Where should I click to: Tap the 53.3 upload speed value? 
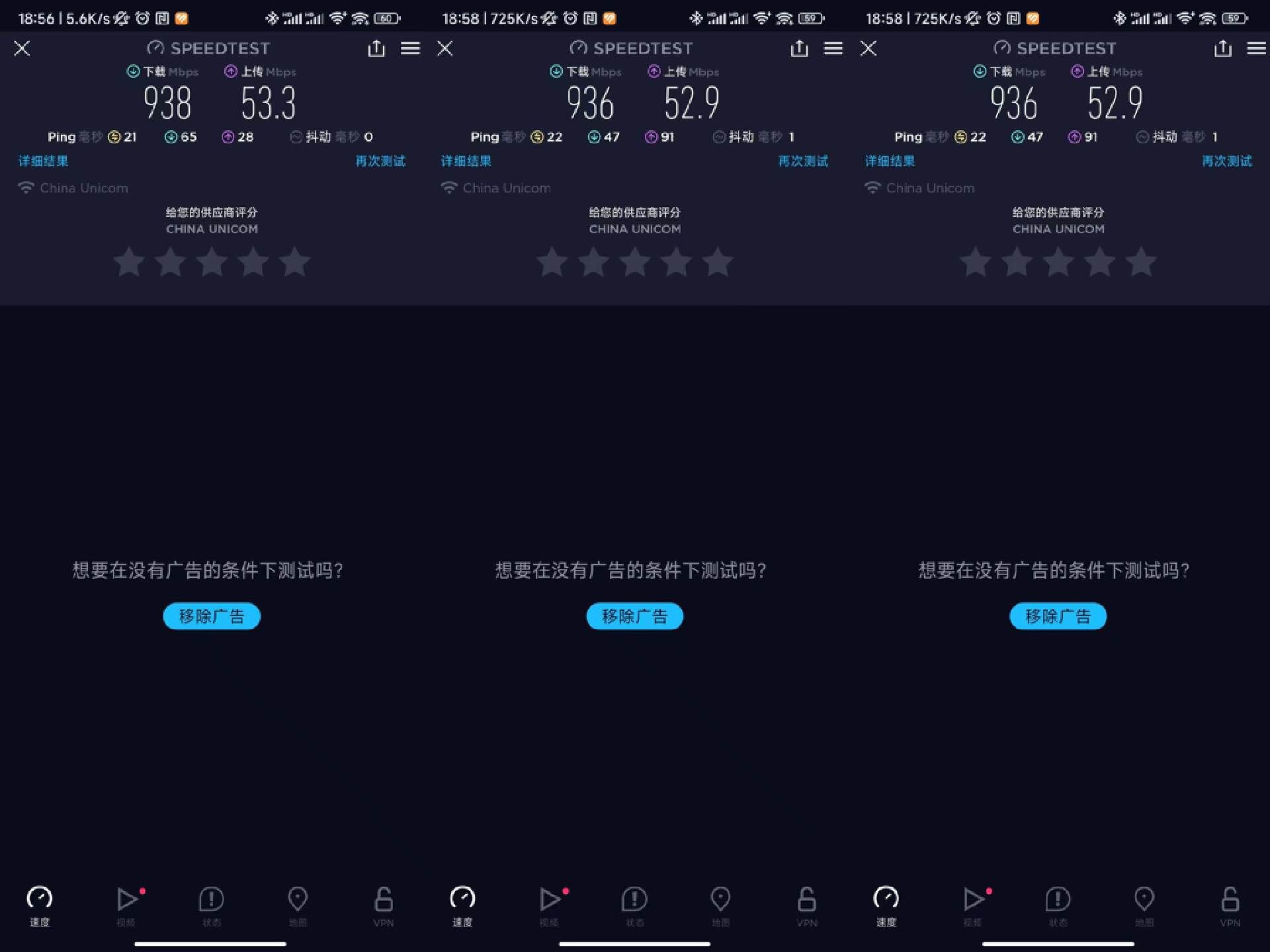(x=268, y=103)
